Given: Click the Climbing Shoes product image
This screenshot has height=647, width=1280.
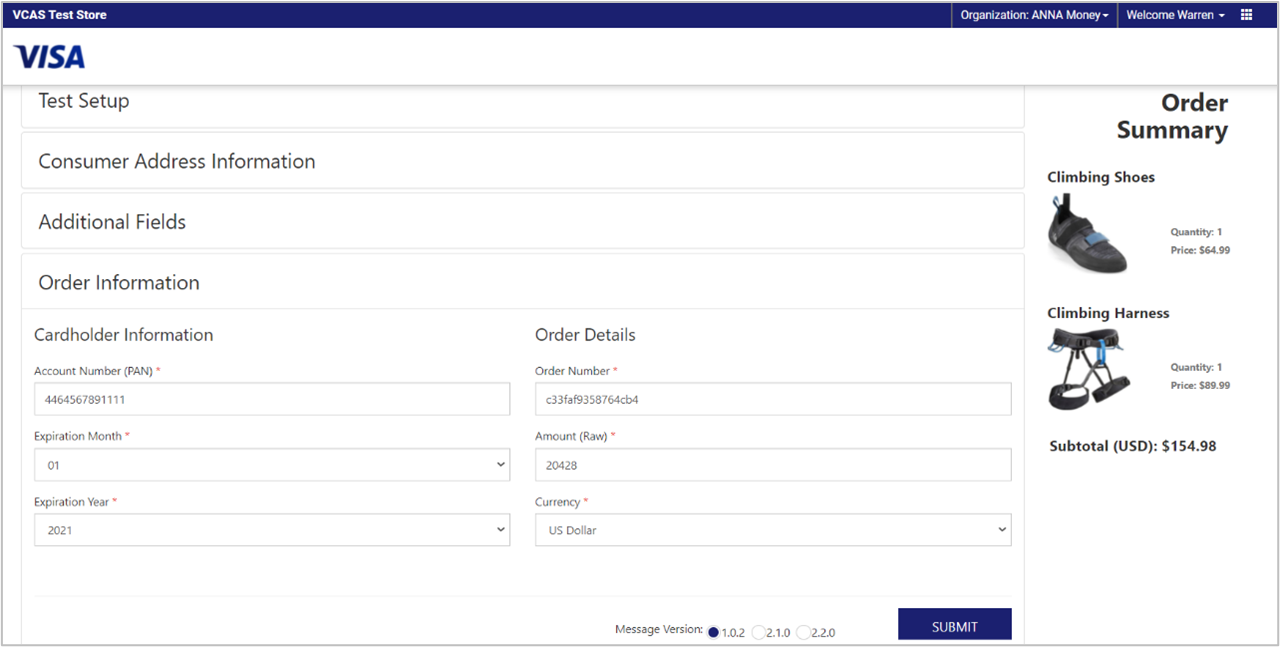Looking at the screenshot, I should [x=1088, y=234].
